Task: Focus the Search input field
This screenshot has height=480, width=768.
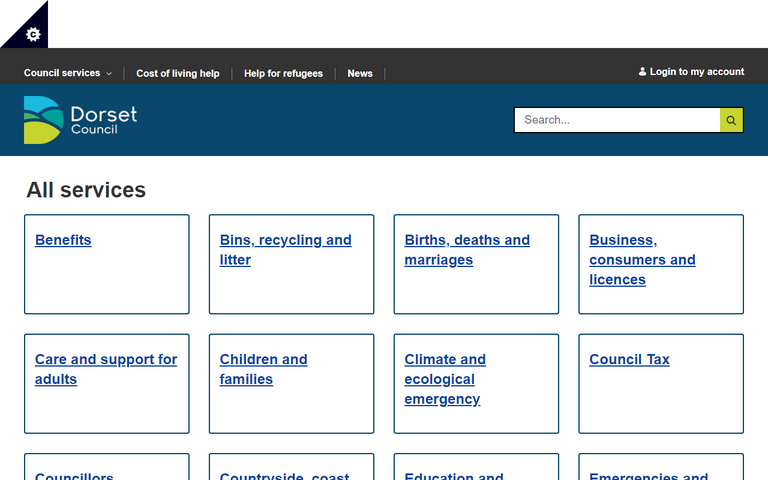Action: 616,120
